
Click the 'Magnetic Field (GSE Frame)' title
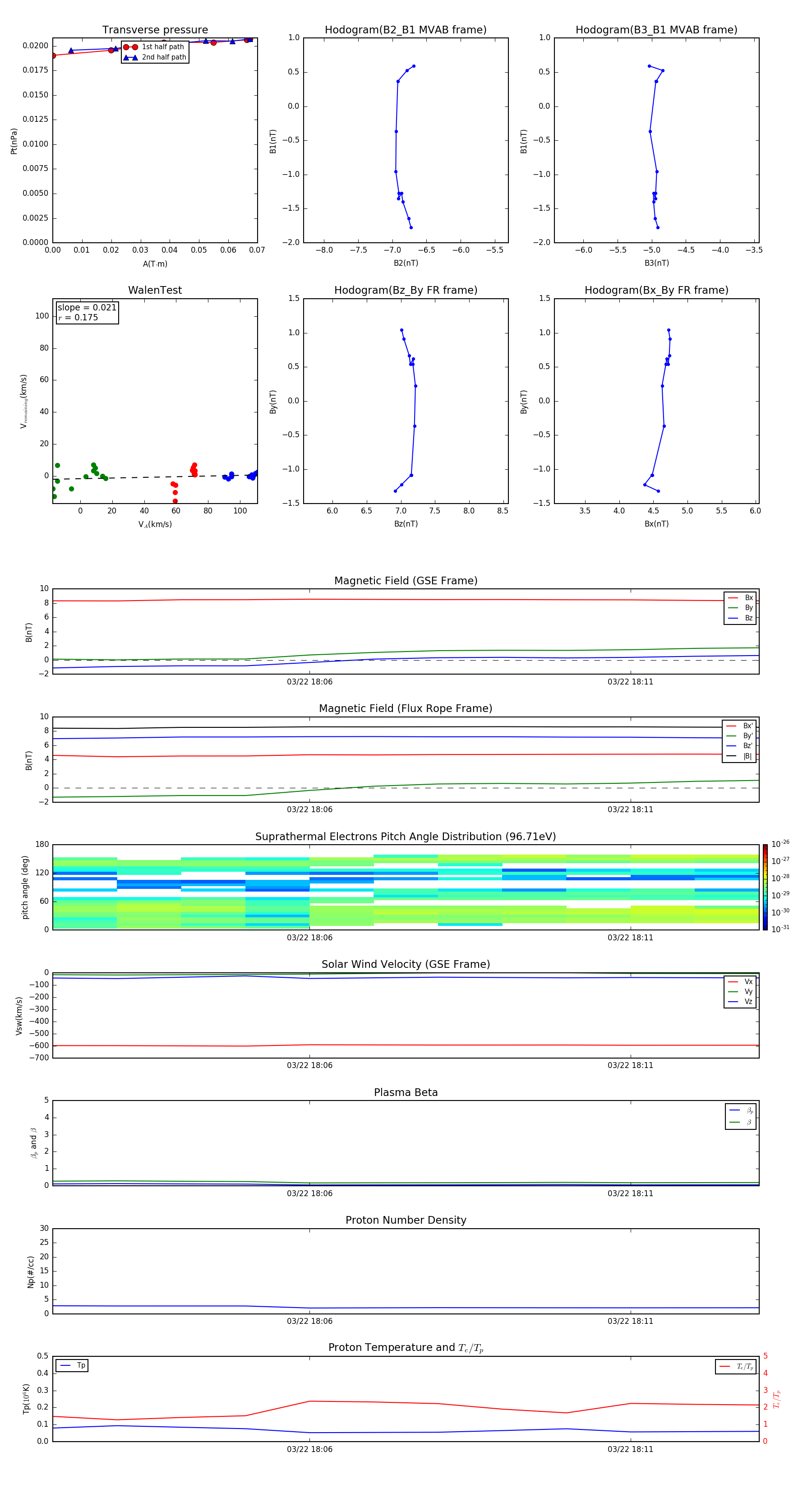click(x=406, y=581)
